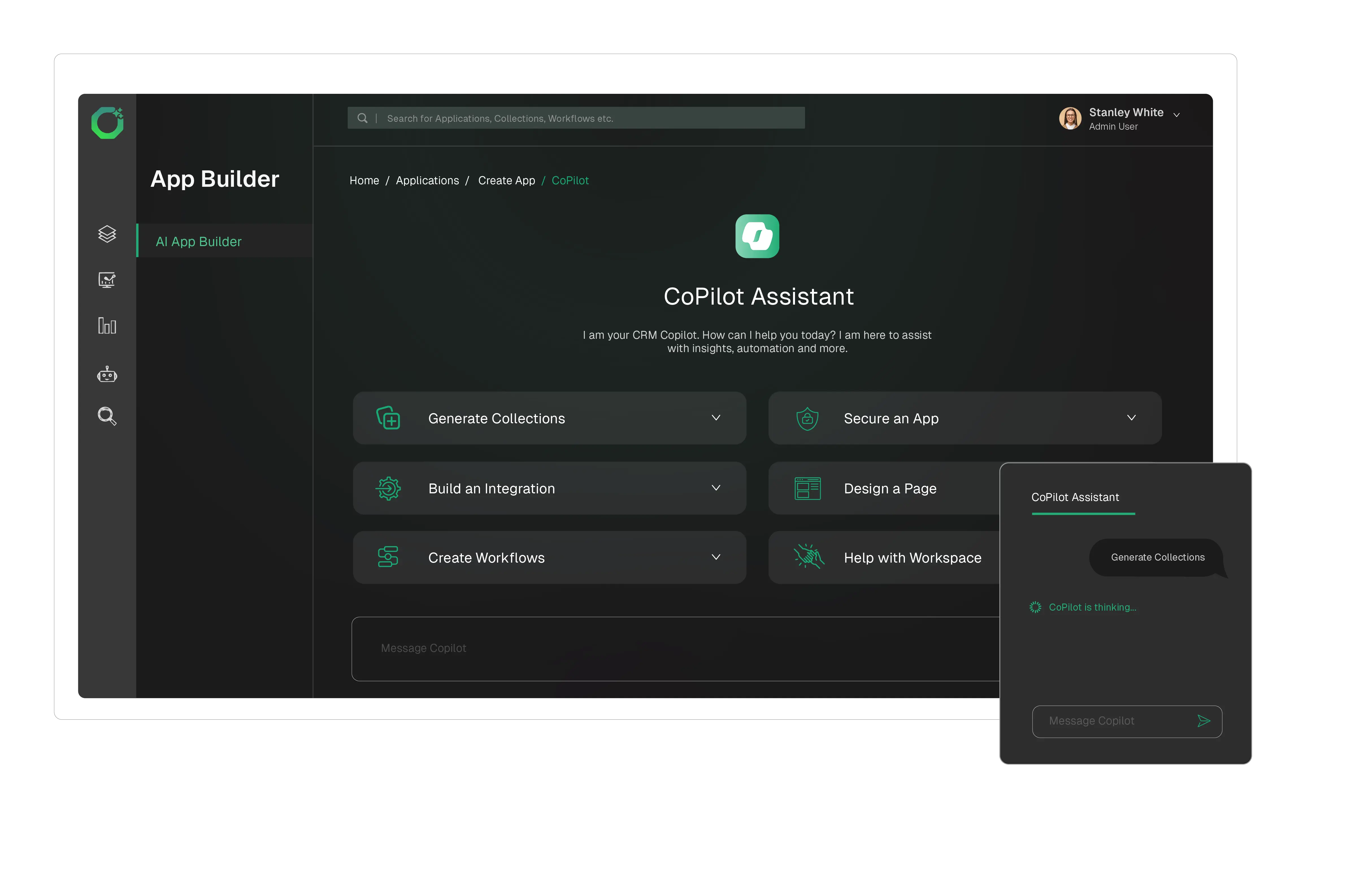Image resolution: width=1364 pixels, height=896 pixels.
Task: Open the Stanley White user menu chevron
Action: tap(1177, 115)
